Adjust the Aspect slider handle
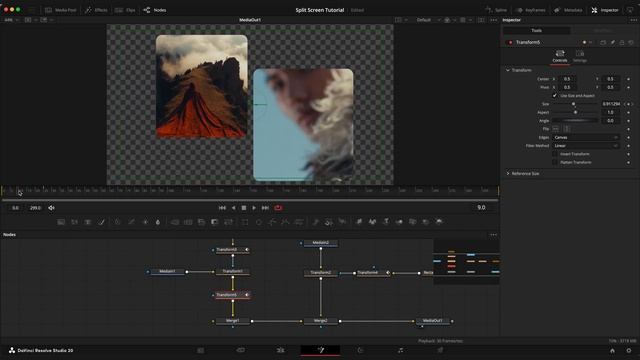Viewport: 640px width, 360px height. coord(575,112)
